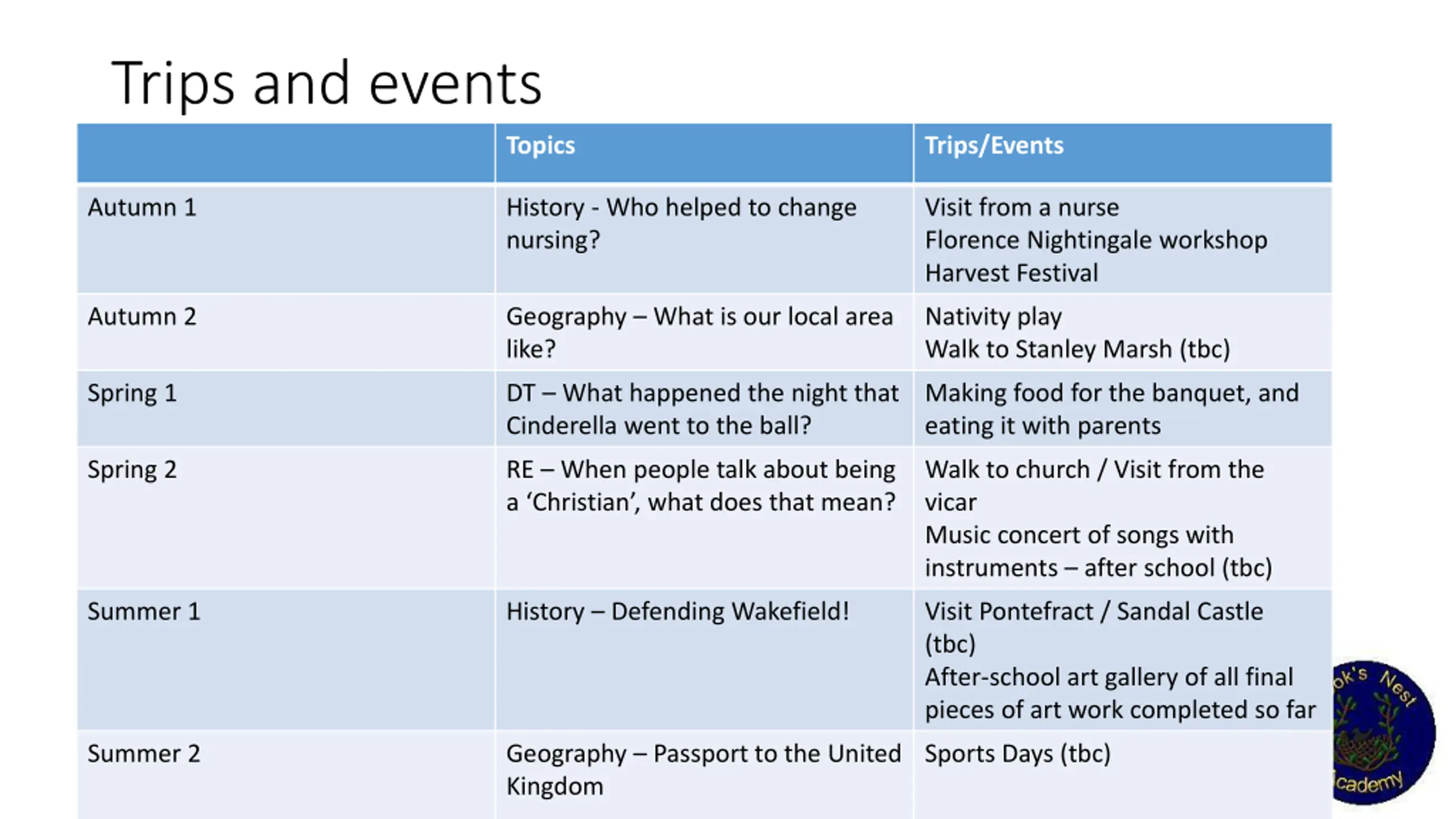Select the 'Walk to Stanley Marsh (tbc)' text
The image size is (1456, 819).
[1077, 349]
